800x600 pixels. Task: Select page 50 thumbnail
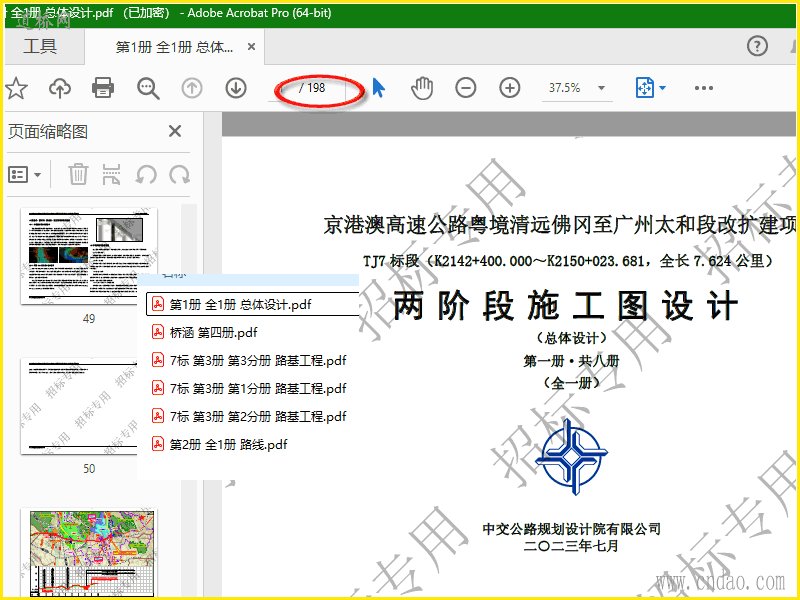[79, 406]
